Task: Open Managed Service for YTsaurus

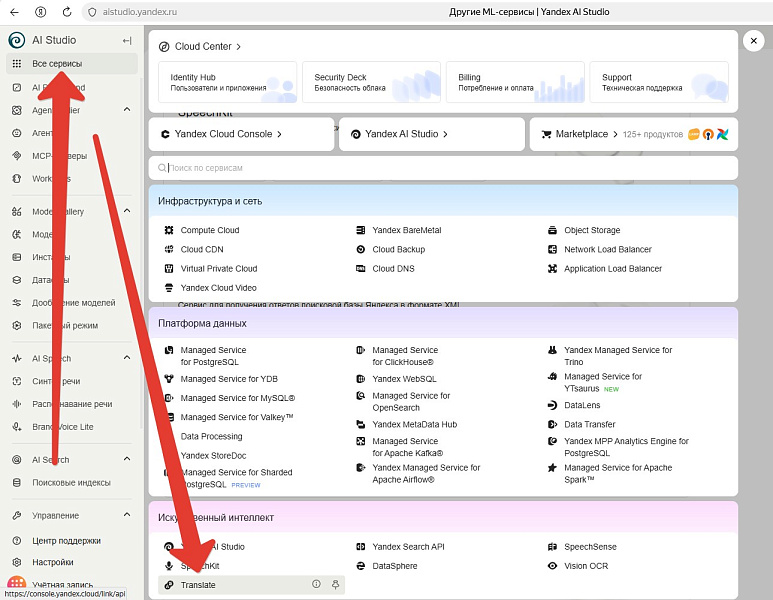Action: click(x=603, y=382)
